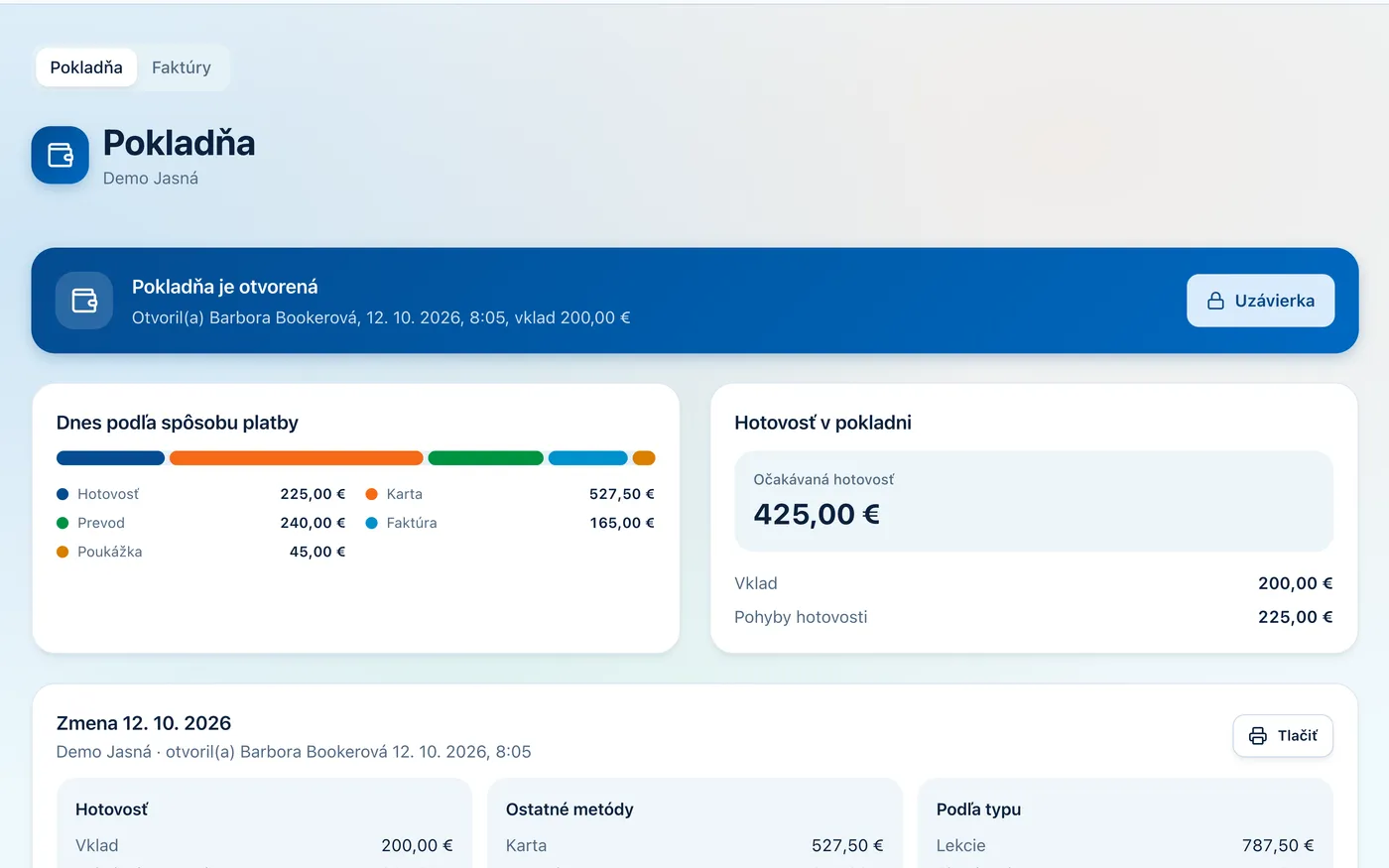This screenshot has width=1389, height=868.
Task: Click the Tlačiť print button
Action: pos(1283,735)
